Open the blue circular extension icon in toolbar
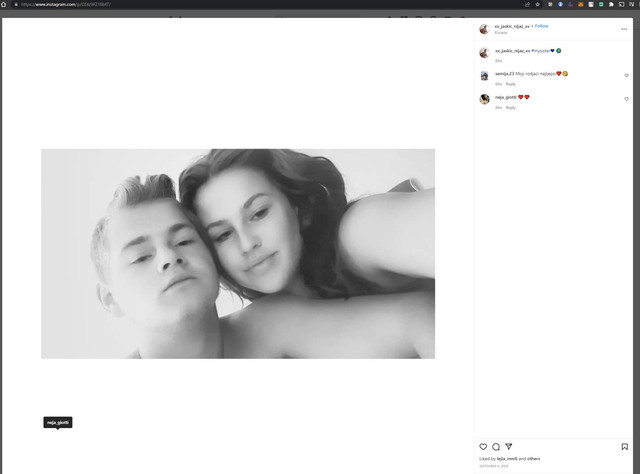Viewport: 640px width, 474px height. pos(560,4)
